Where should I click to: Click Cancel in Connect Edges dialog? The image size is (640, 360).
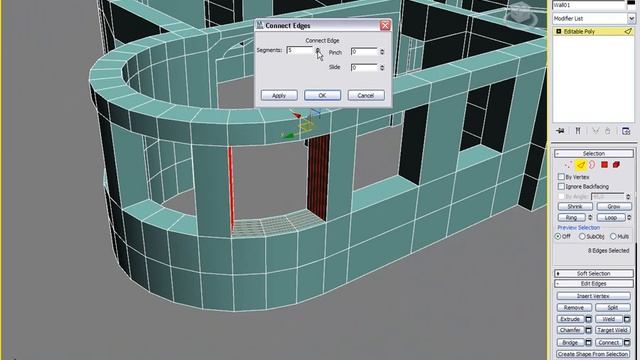tap(366, 96)
